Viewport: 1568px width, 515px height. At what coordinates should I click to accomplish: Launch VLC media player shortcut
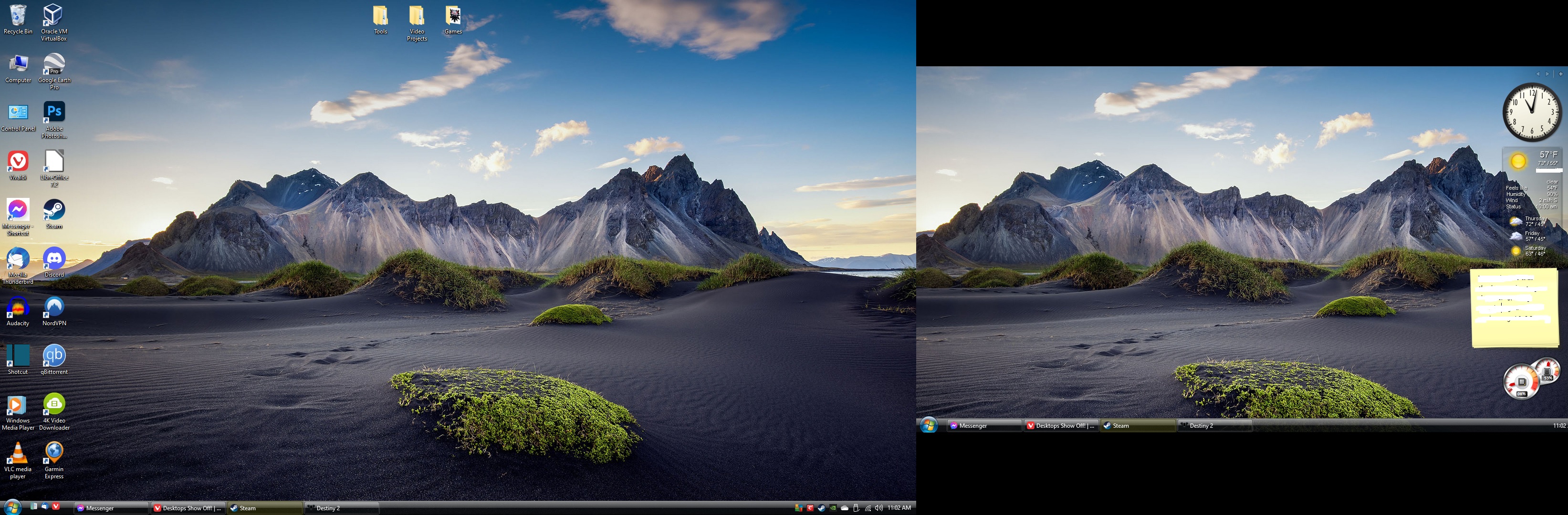click(x=18, y=453)
